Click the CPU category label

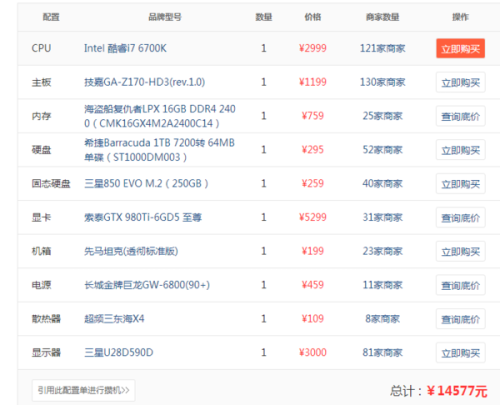coord(41,48)
